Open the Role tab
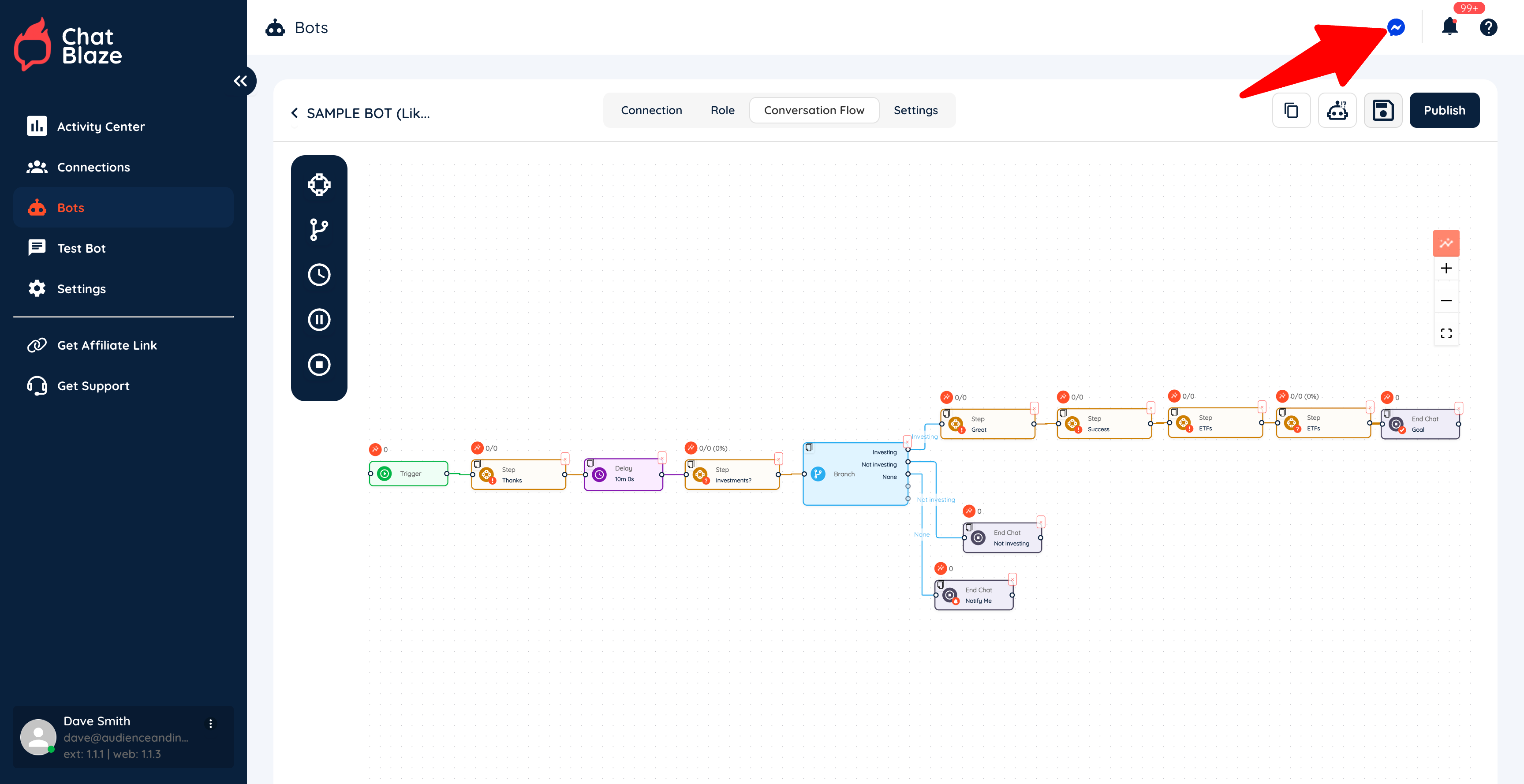Screen dimensions: 1524x784 pos(722,111)
